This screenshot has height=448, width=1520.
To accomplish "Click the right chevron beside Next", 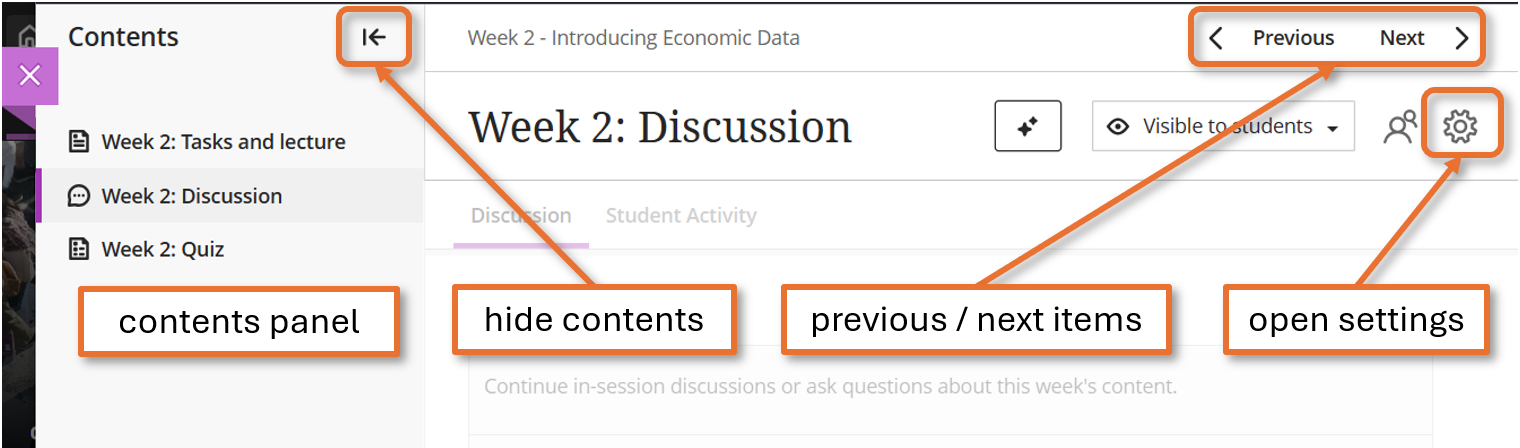I will point(1462,39).
